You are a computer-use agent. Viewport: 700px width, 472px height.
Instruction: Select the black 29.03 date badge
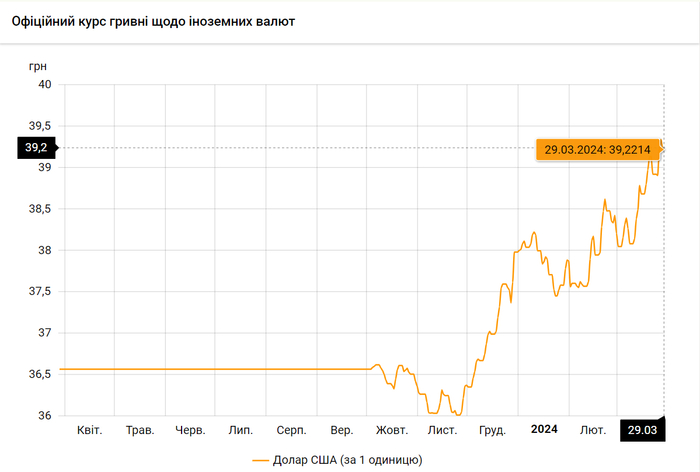point(644,429)
